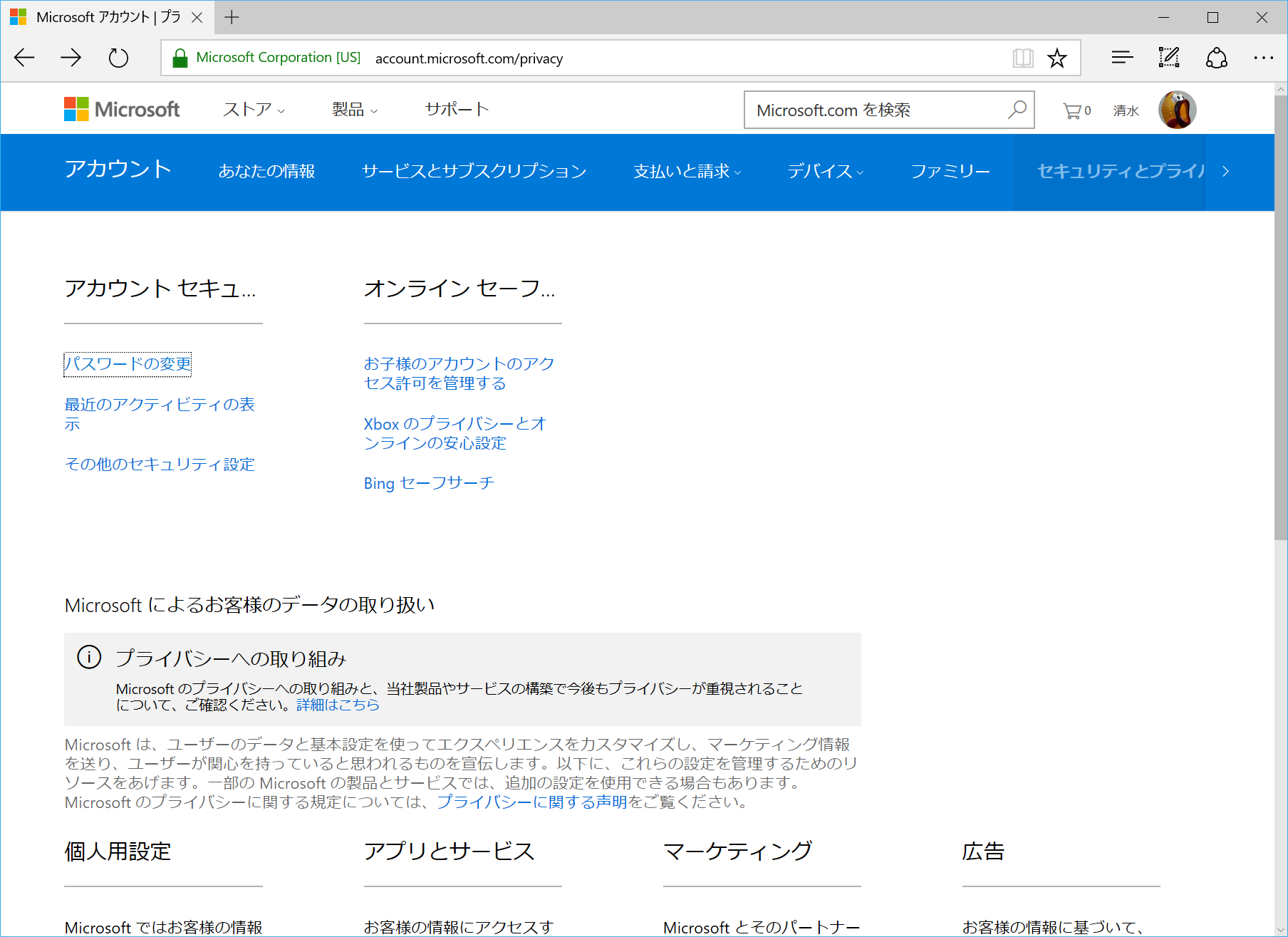Refresh the current page
This screenshot has height=937, width=1288.
tap(118, 58)
